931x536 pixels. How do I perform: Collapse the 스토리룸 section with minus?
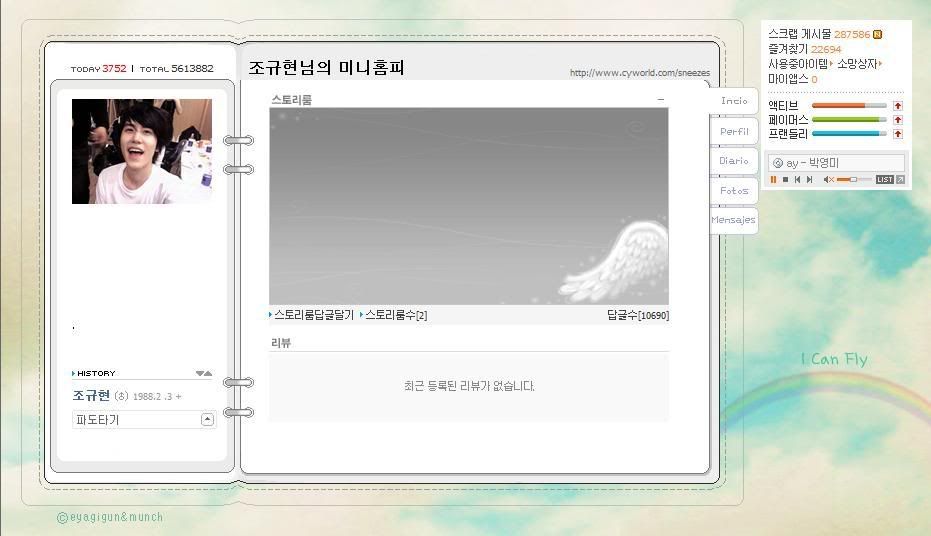[x=660, y=99]
